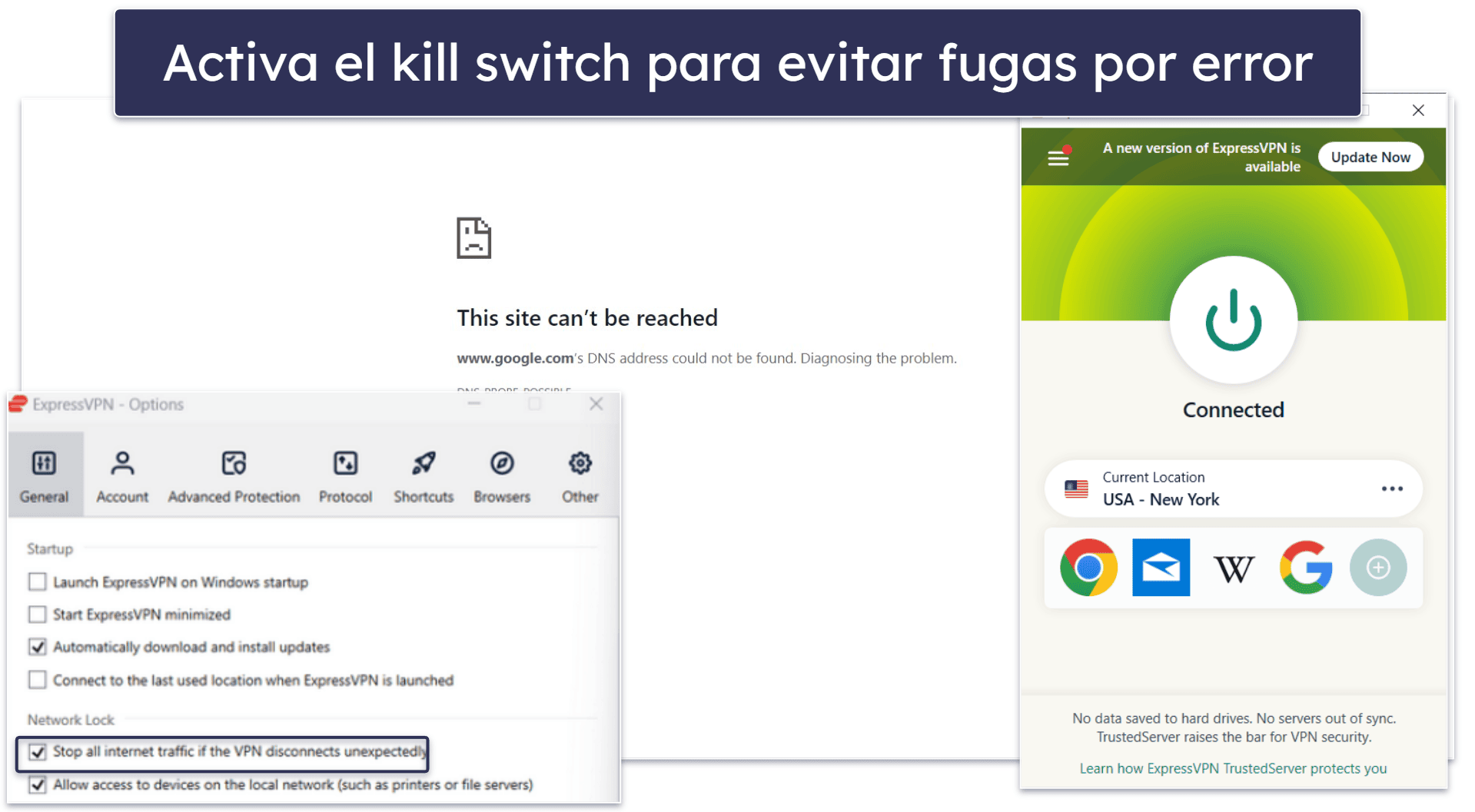Click the 'No data saved to hard drives' text
1475x812 pixels.
click(1233, 727)
